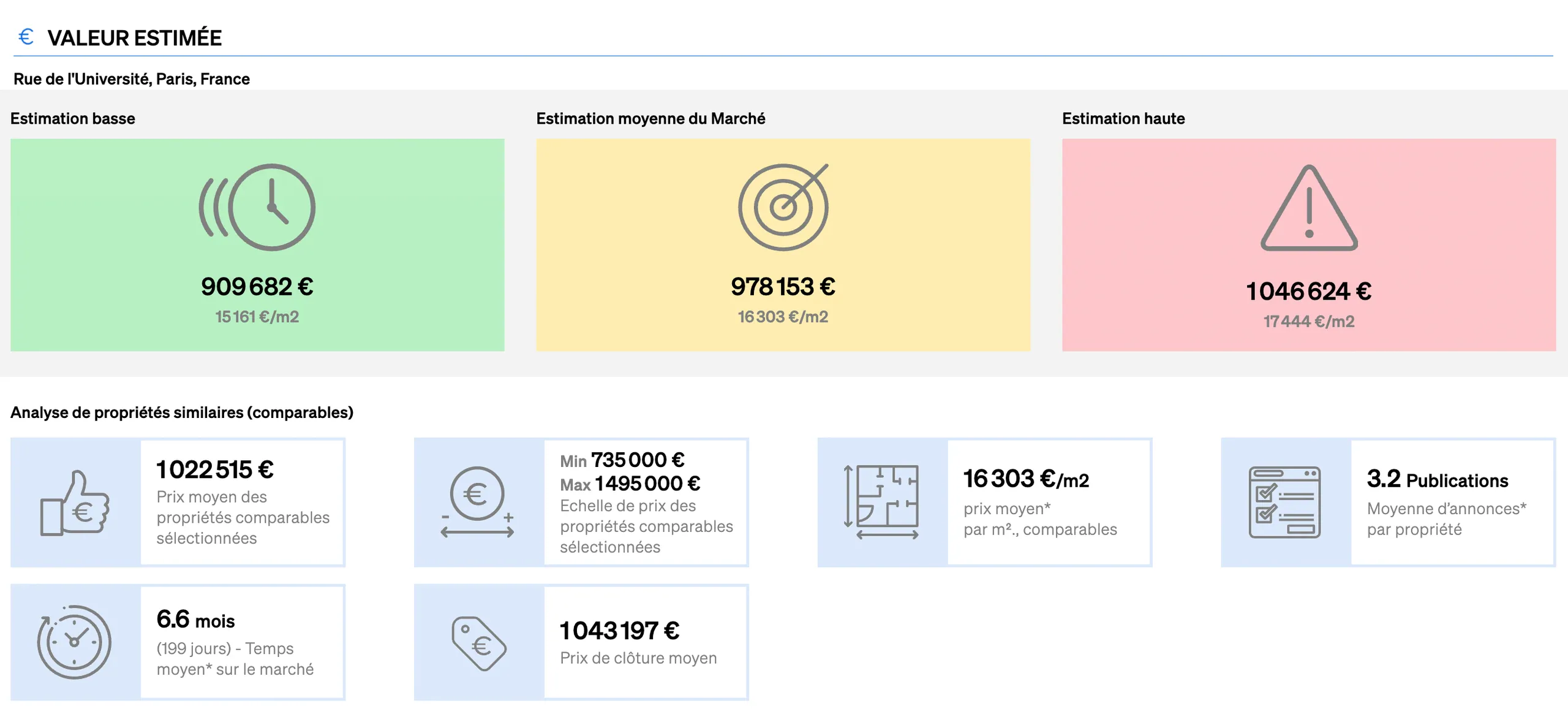1568x725 pixels.
Task: Click the publications checklist icon
Action: point(1285,503)
